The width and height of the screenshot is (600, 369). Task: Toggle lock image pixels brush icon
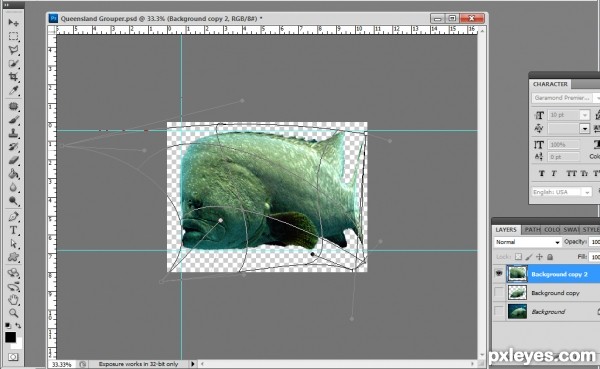pos(529,257)
